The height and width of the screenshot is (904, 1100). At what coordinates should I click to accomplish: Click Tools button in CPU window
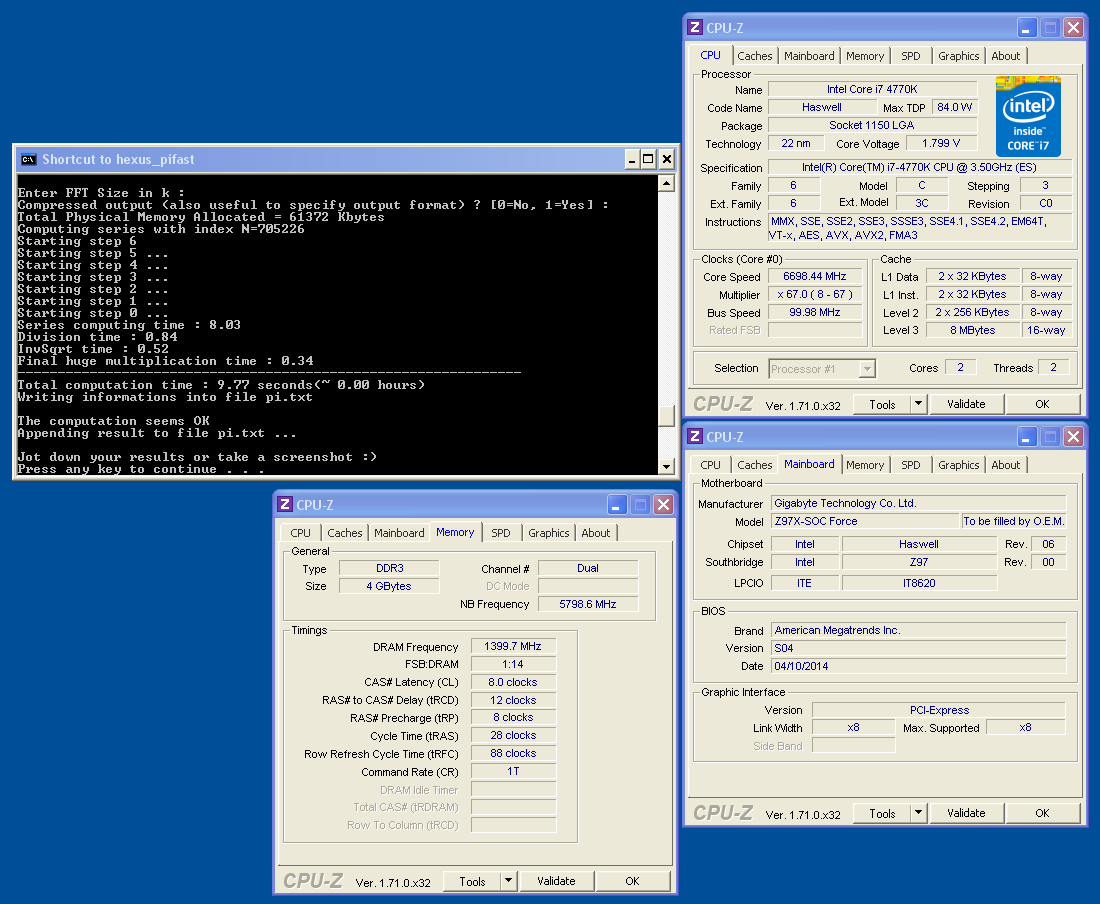click(x=882, y=404)
